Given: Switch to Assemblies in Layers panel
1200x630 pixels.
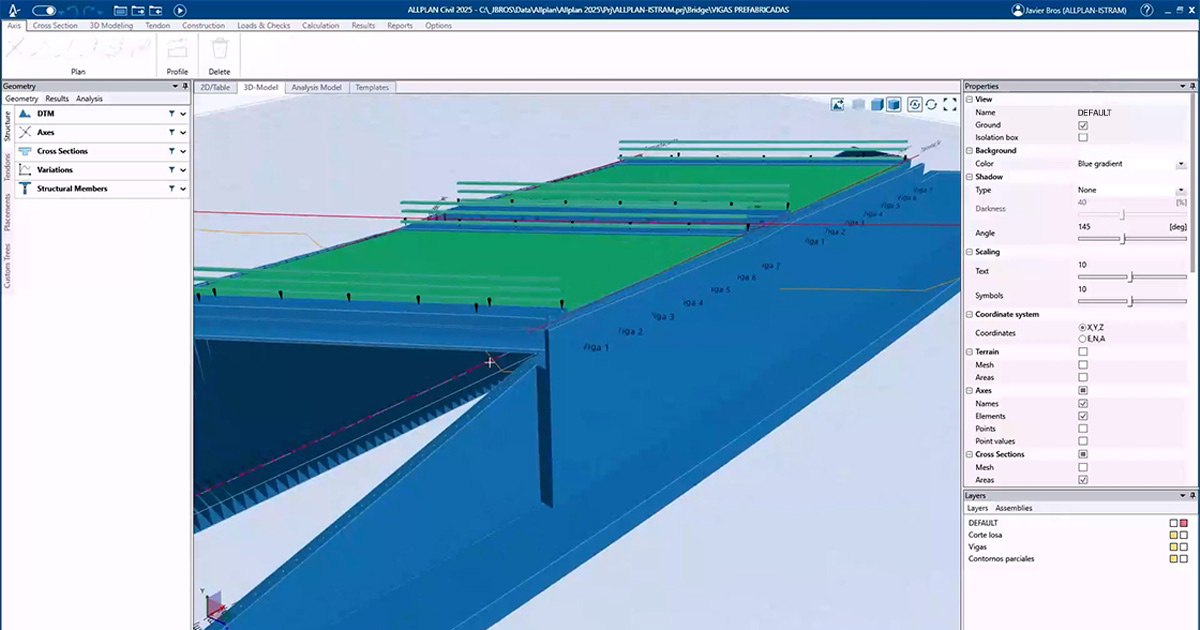Looking at the screenshot, I should (x=1013, y=508).
